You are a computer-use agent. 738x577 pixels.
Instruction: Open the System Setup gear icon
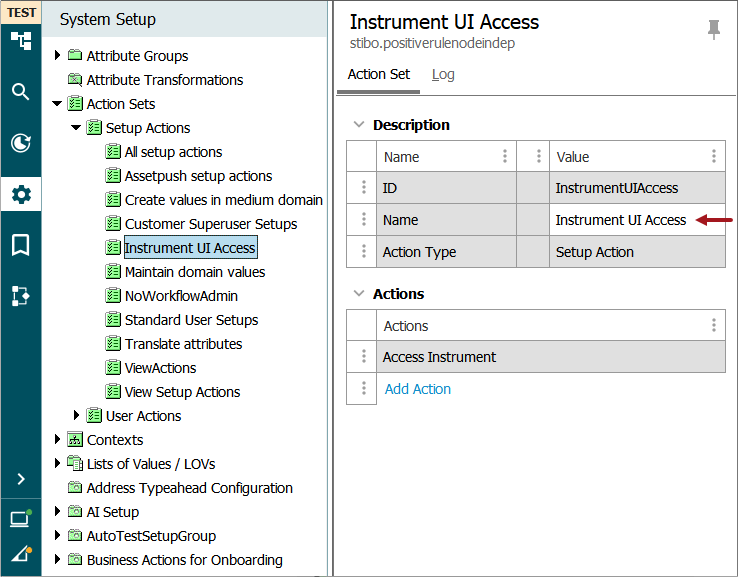coord(21,194)
